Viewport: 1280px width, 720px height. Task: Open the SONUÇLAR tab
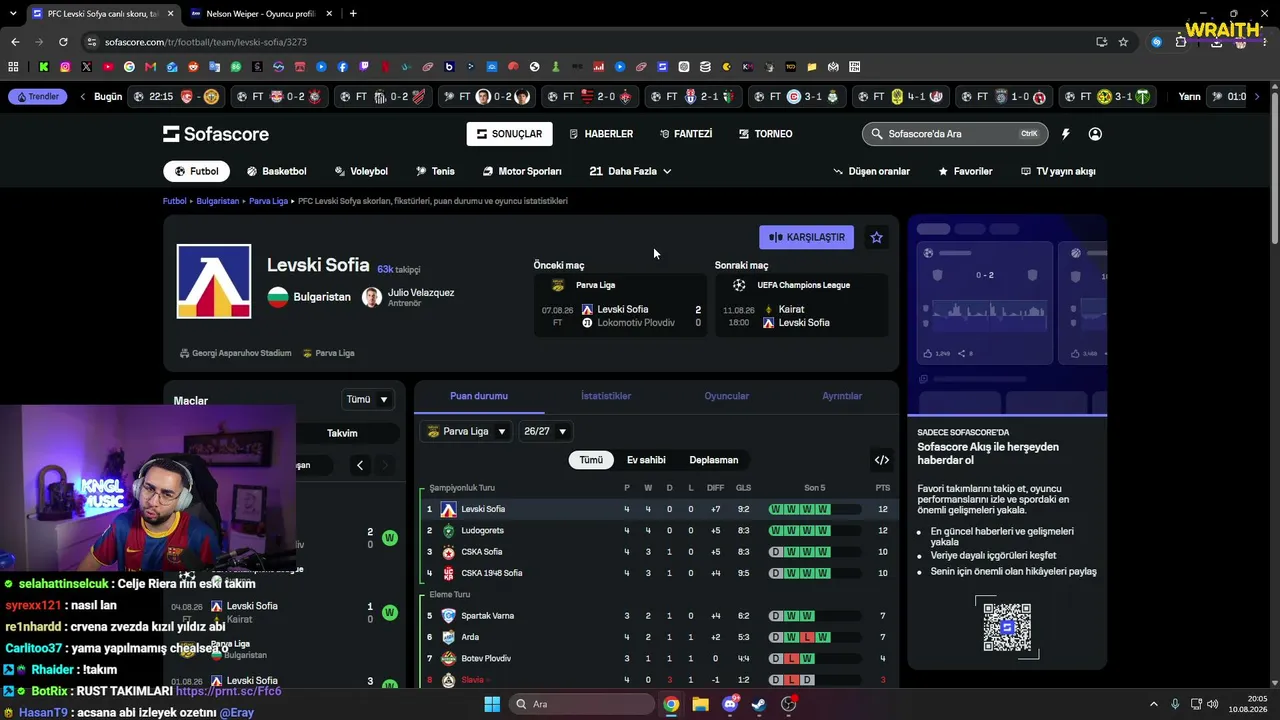pyautogui.click(x=509, y=134)
